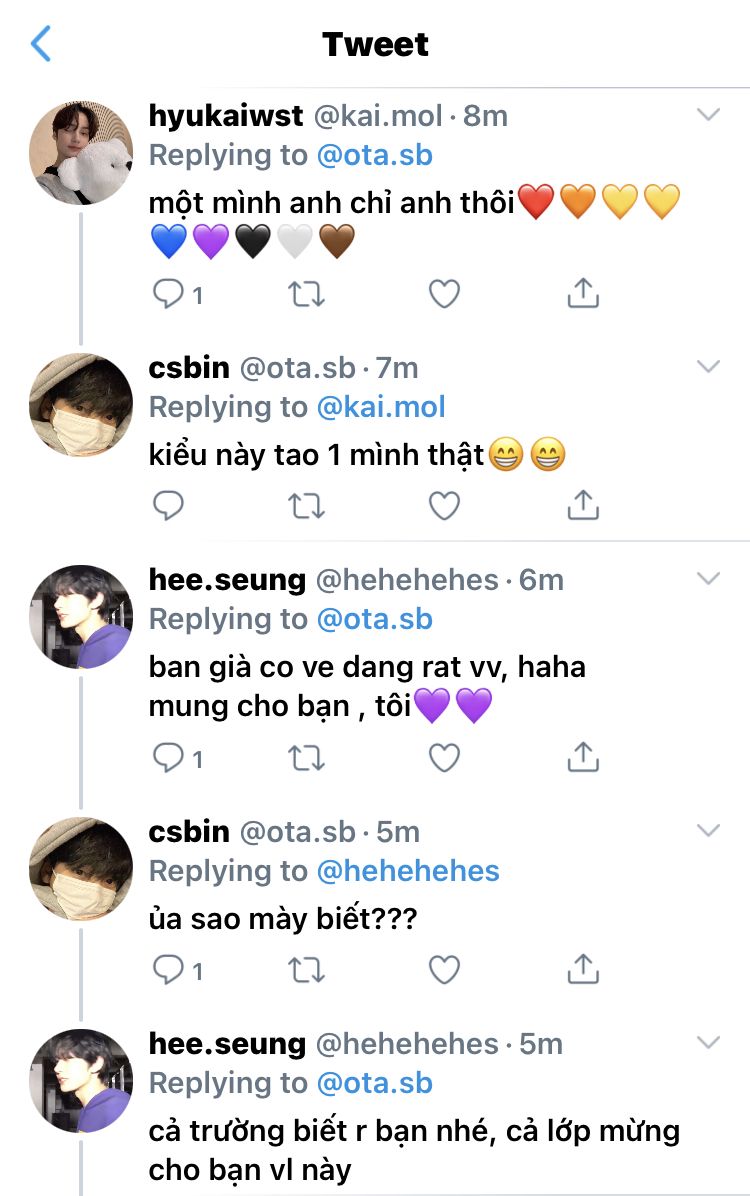Open @hehehehes mention in csbin's reply
Image resolution: width=750 pixels, height=1196 pixels.
pos(408,871)
